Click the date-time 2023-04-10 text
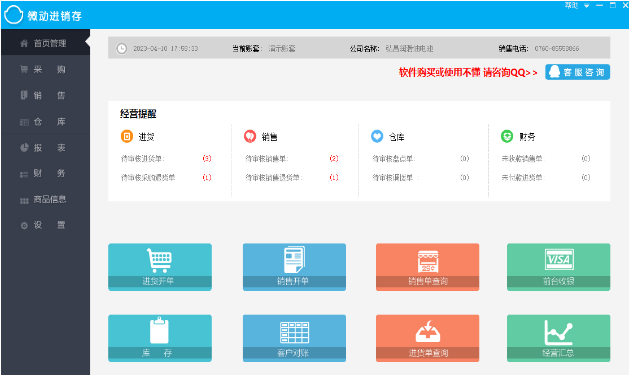This screenshot has height=375, width=629. (x=166, y=49)
